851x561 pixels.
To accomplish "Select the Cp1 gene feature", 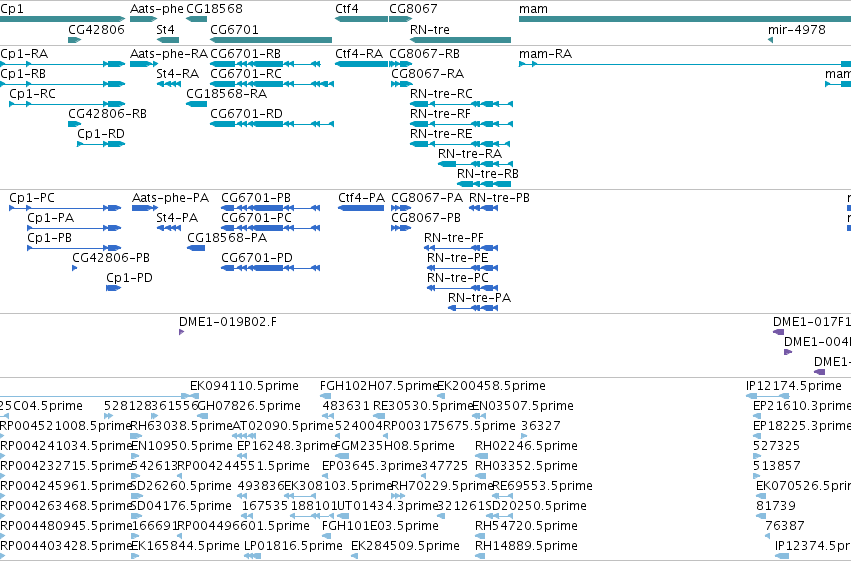I will (62, 19).
